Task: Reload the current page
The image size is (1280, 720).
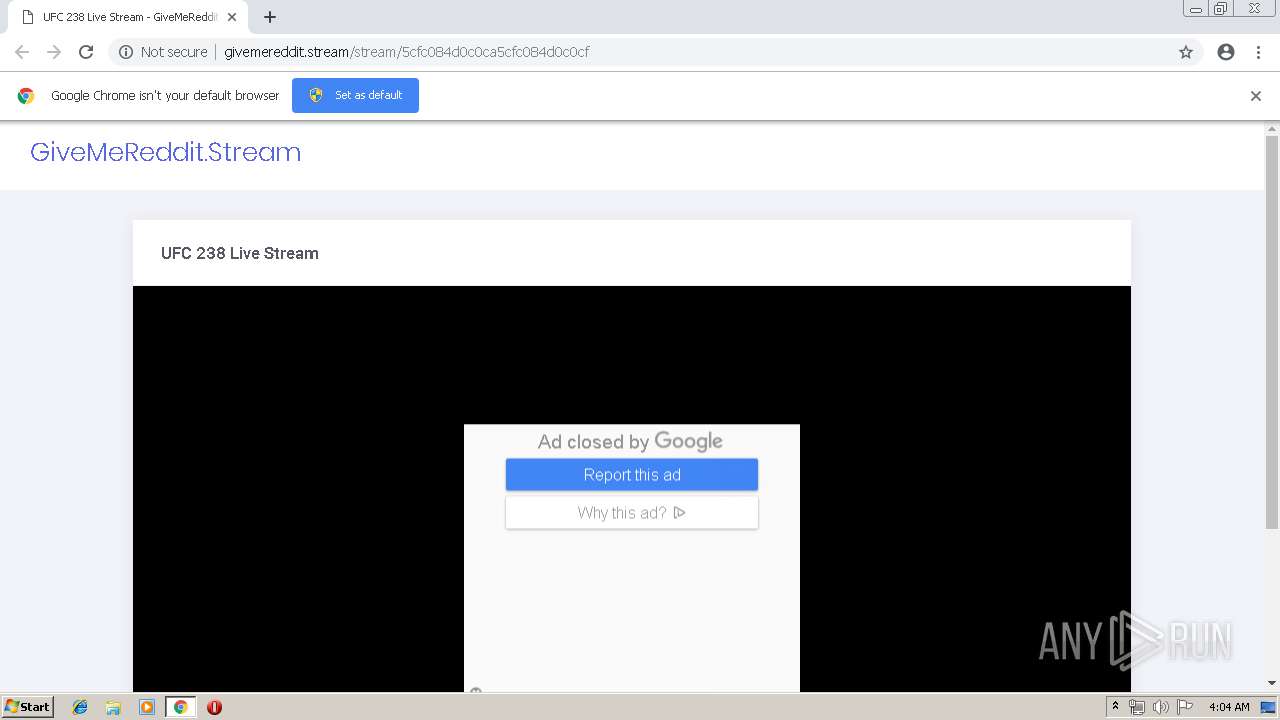Action: tap(86, 52)
